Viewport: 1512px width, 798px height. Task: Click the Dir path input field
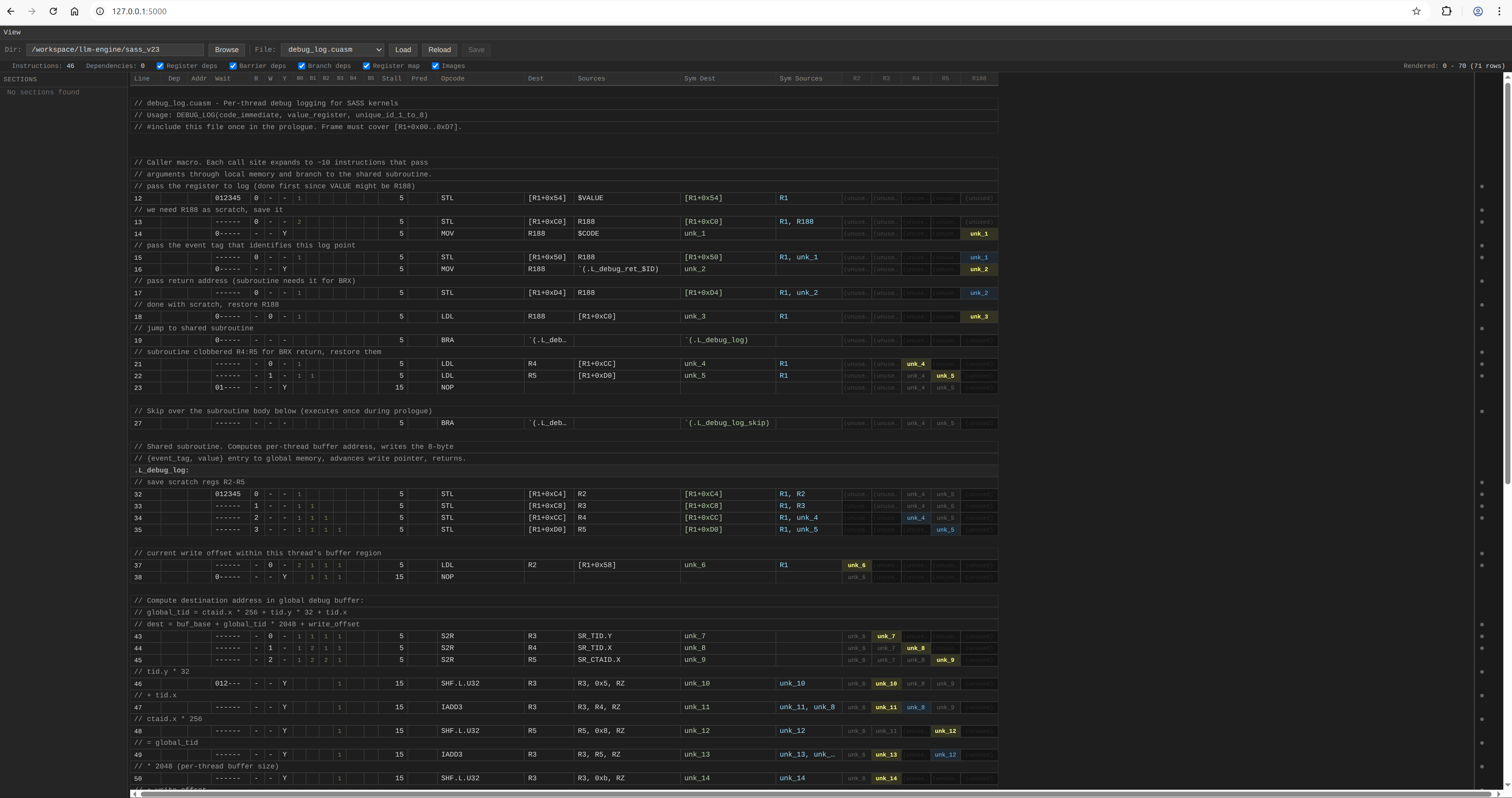click(x=114, y=50)
